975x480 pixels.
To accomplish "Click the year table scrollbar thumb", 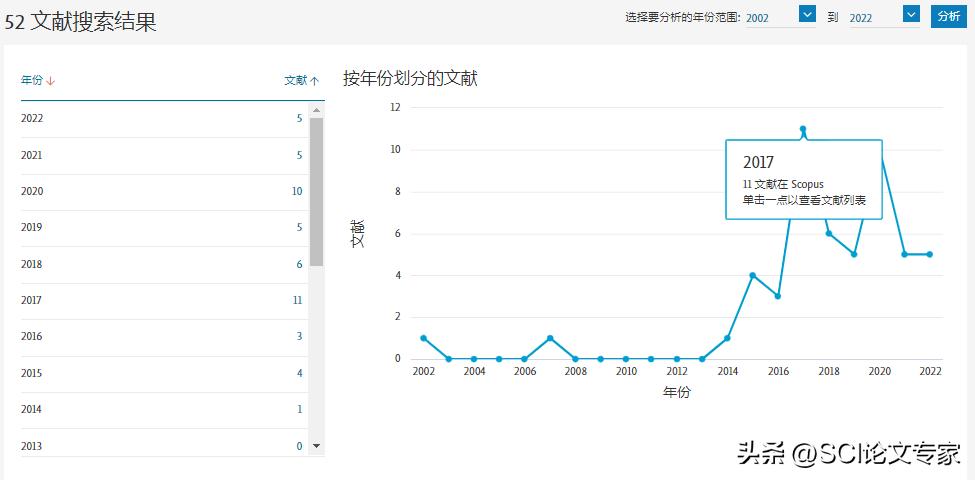I will point(317,192).
